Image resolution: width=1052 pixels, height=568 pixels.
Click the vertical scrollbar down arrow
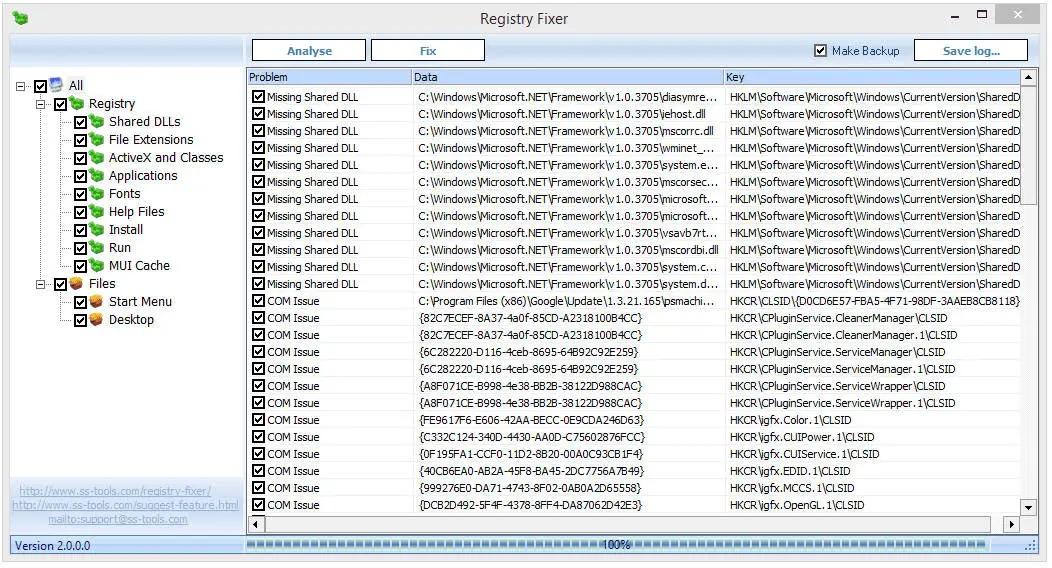tap(1029, 507)
